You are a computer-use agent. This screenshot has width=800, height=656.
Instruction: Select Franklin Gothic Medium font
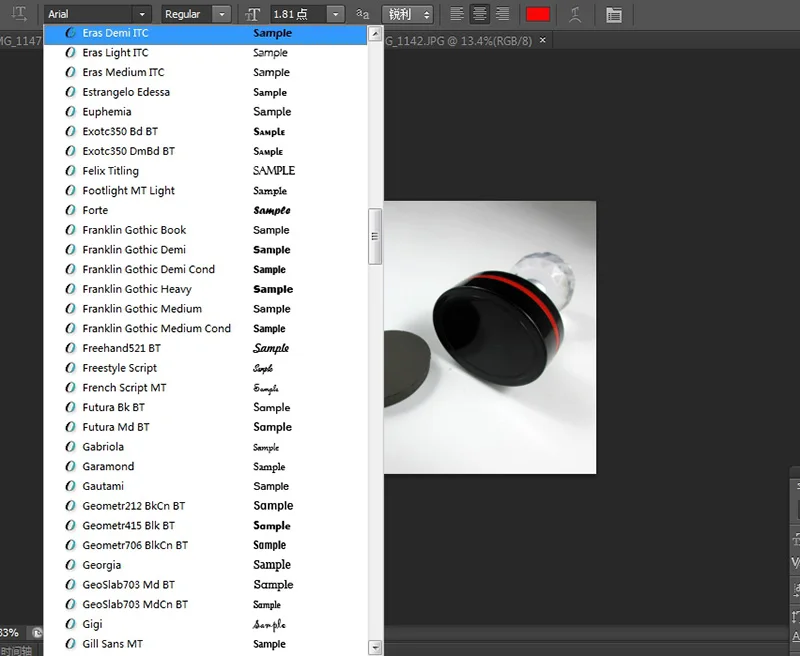[x=205, y=309]
